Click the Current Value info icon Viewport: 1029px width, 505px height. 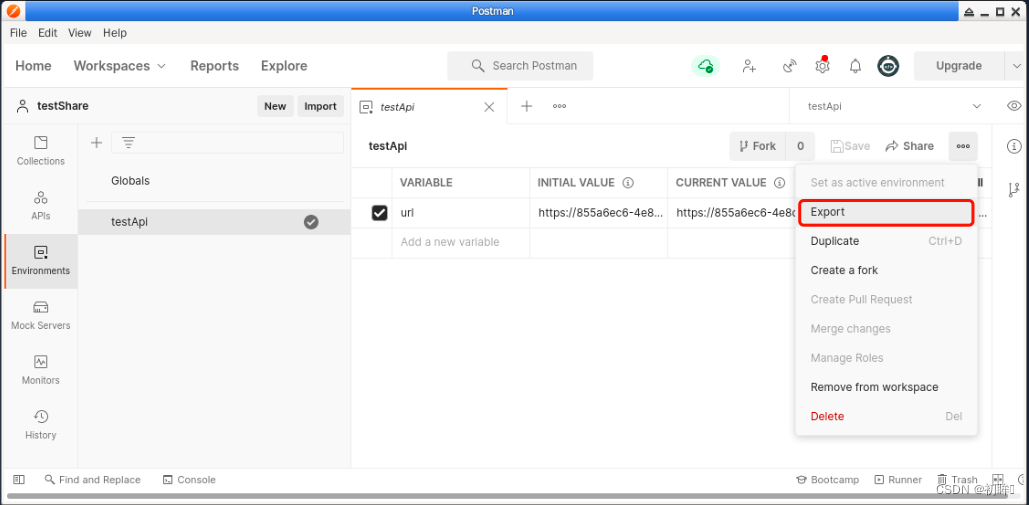coord(780,182)
